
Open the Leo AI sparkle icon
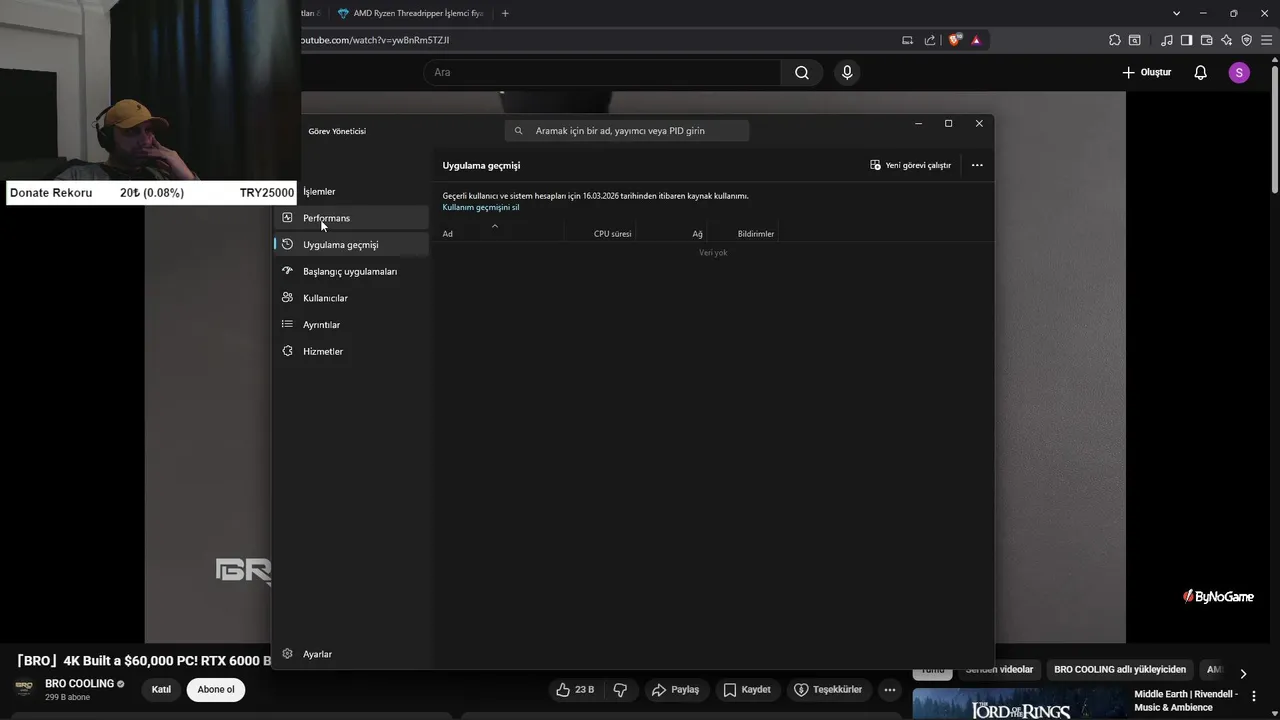[1226, 40]
